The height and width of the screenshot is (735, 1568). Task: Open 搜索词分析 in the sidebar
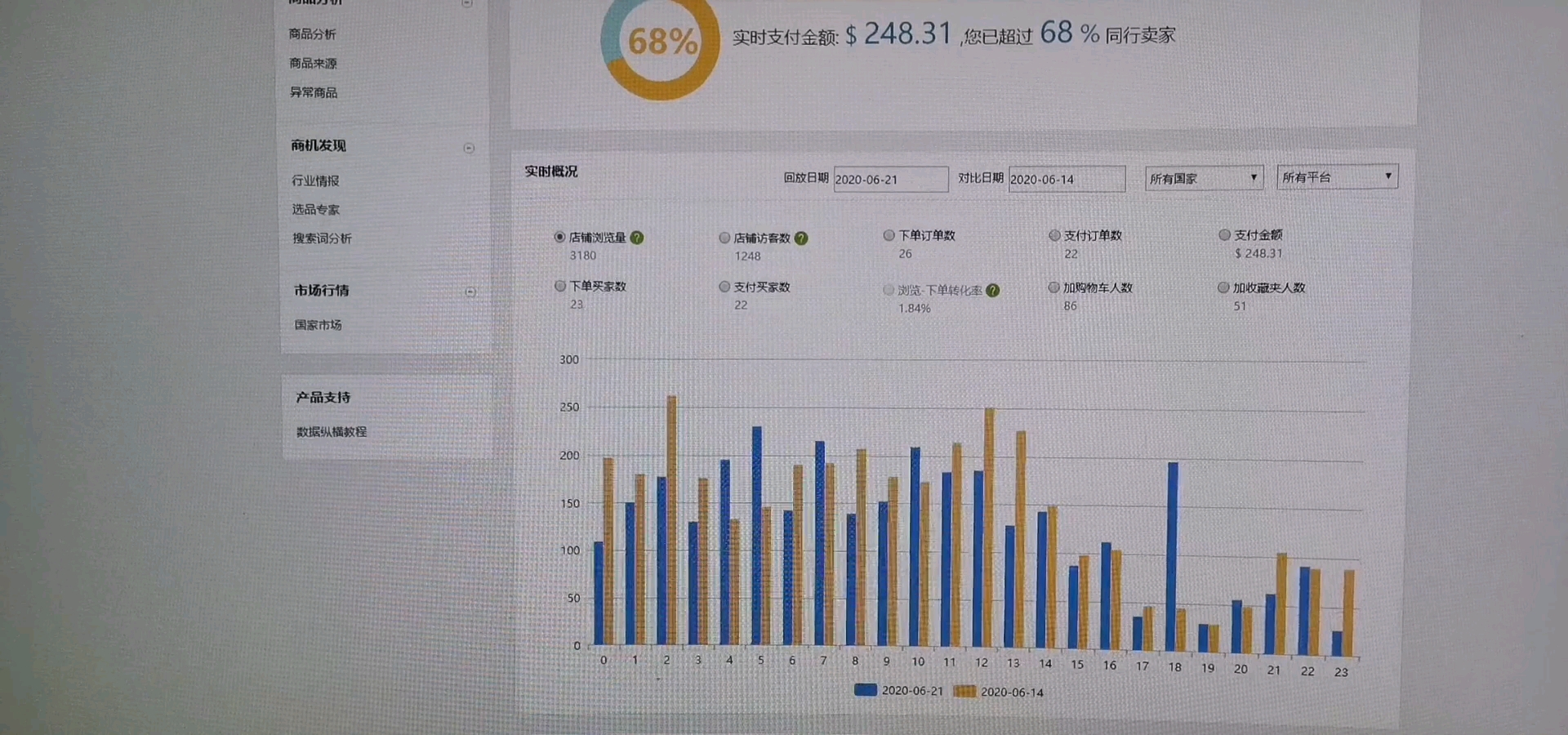[x=322, y=238]
